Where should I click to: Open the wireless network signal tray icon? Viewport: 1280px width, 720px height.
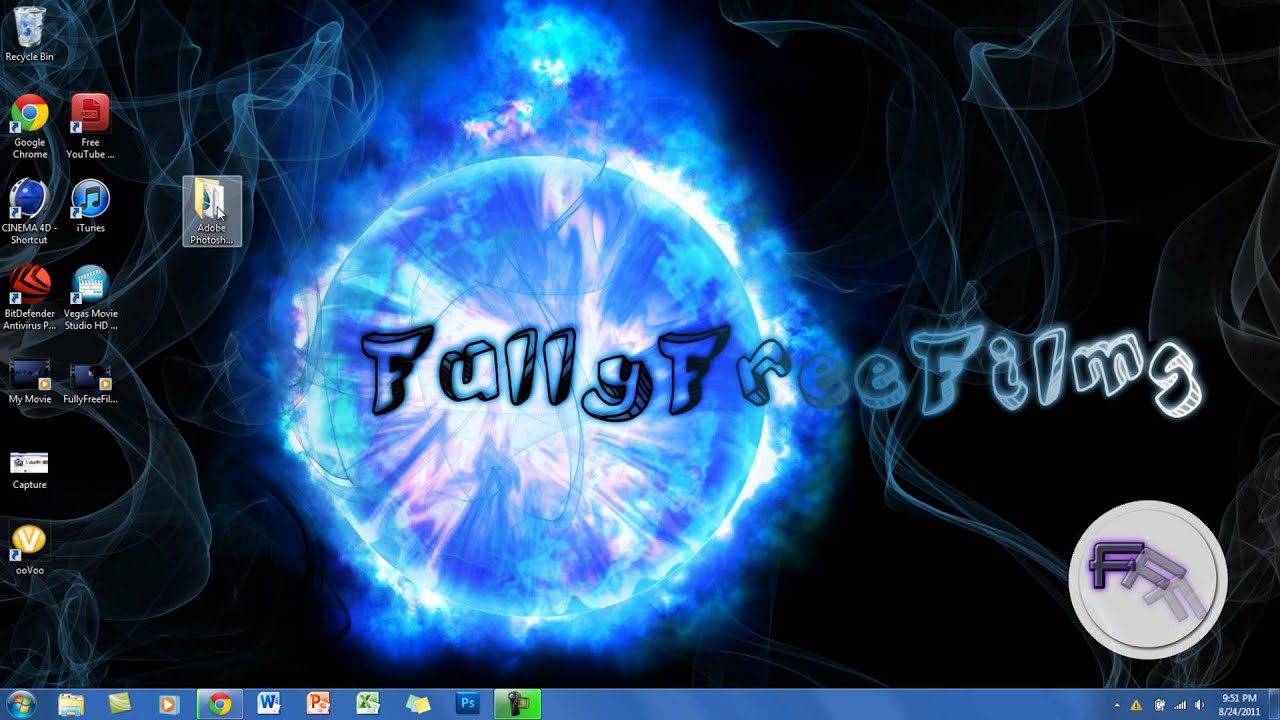pyautogui.click(x=1179, y=705)
